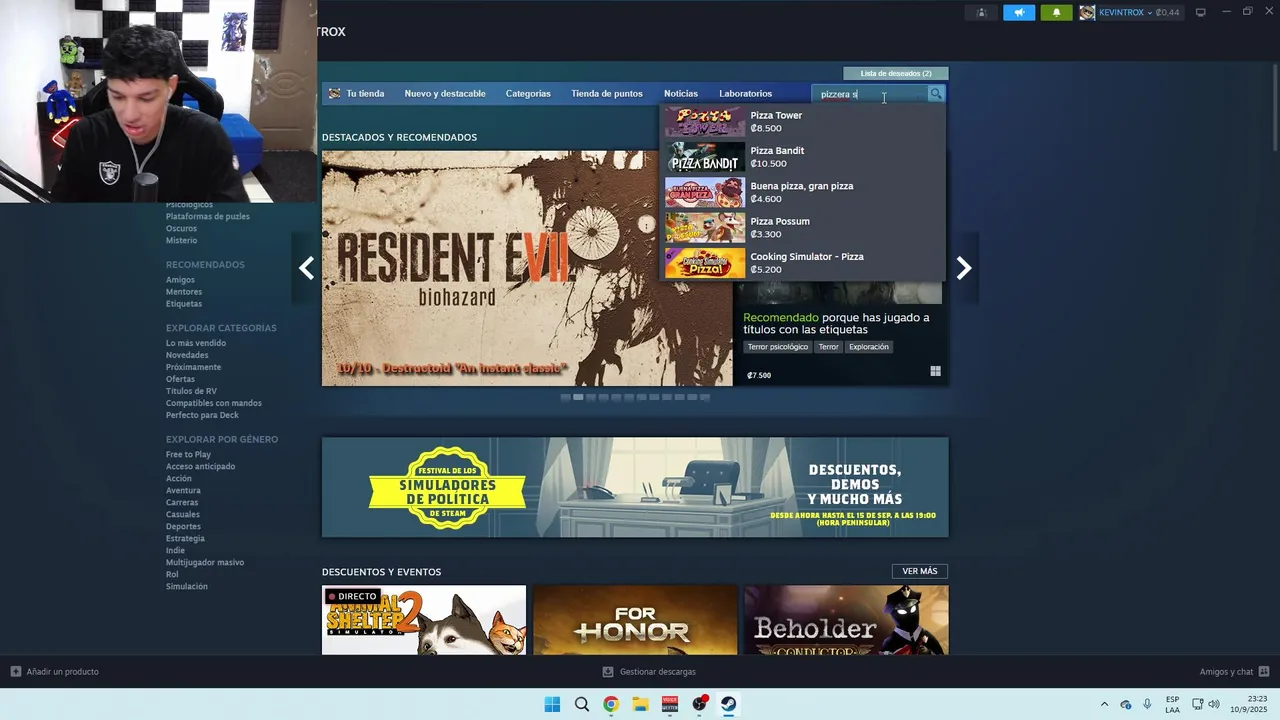Open the cloud sync tray icon

[x=1126, y=704]
